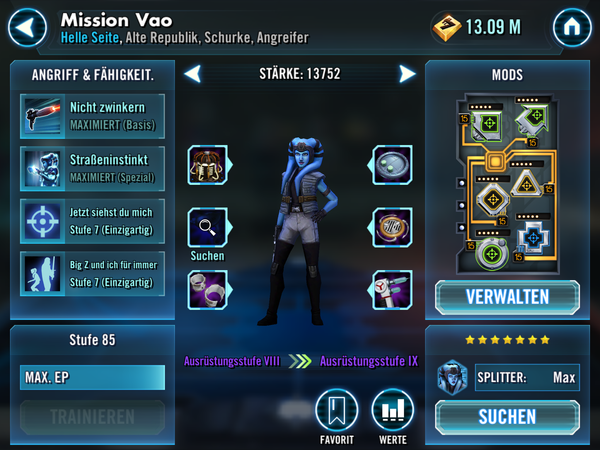This screenshot has height=450, width=600.
Task: Open the home screen icon
Action: [x=572, y=28]
